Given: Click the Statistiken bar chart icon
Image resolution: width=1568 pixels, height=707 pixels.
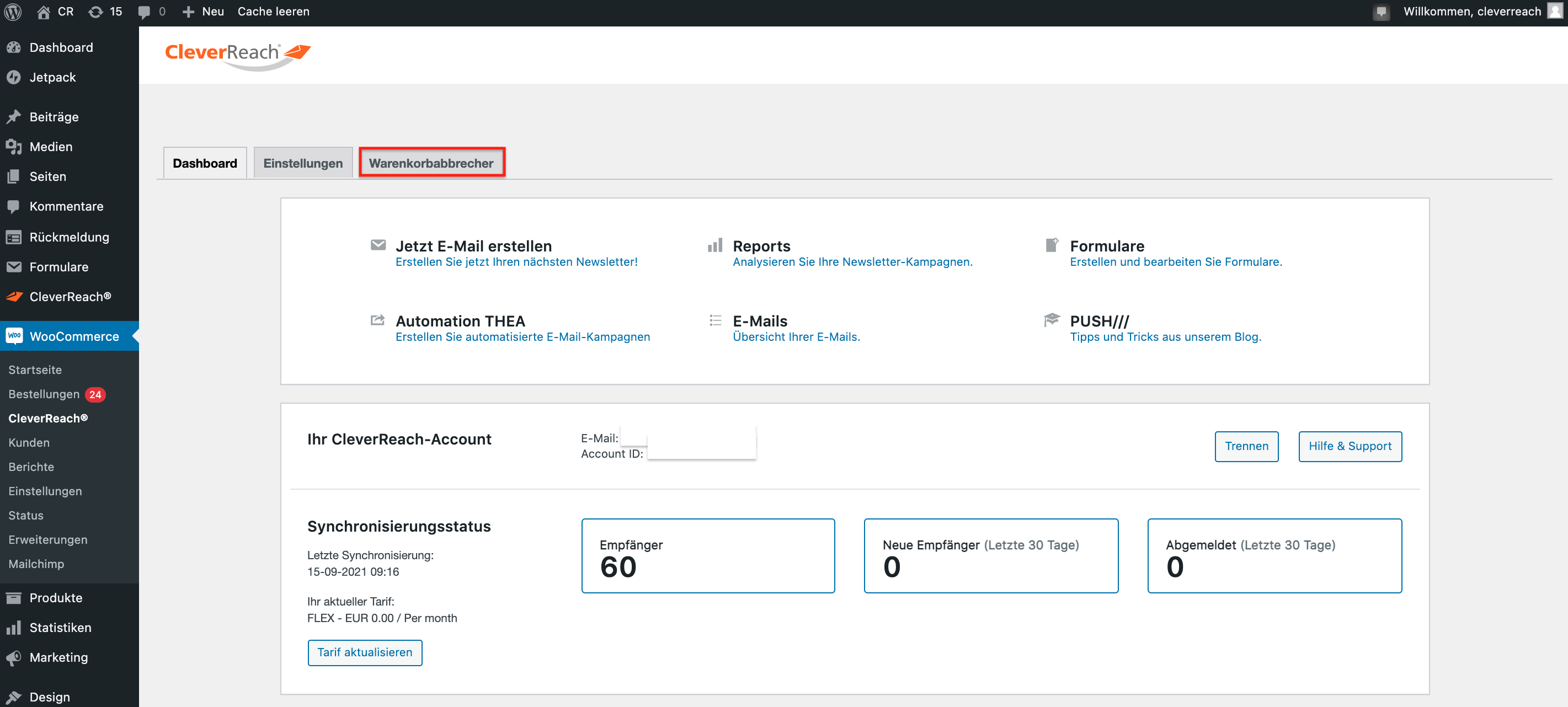Looking at the screenshot, I should [x=13, y=627].
